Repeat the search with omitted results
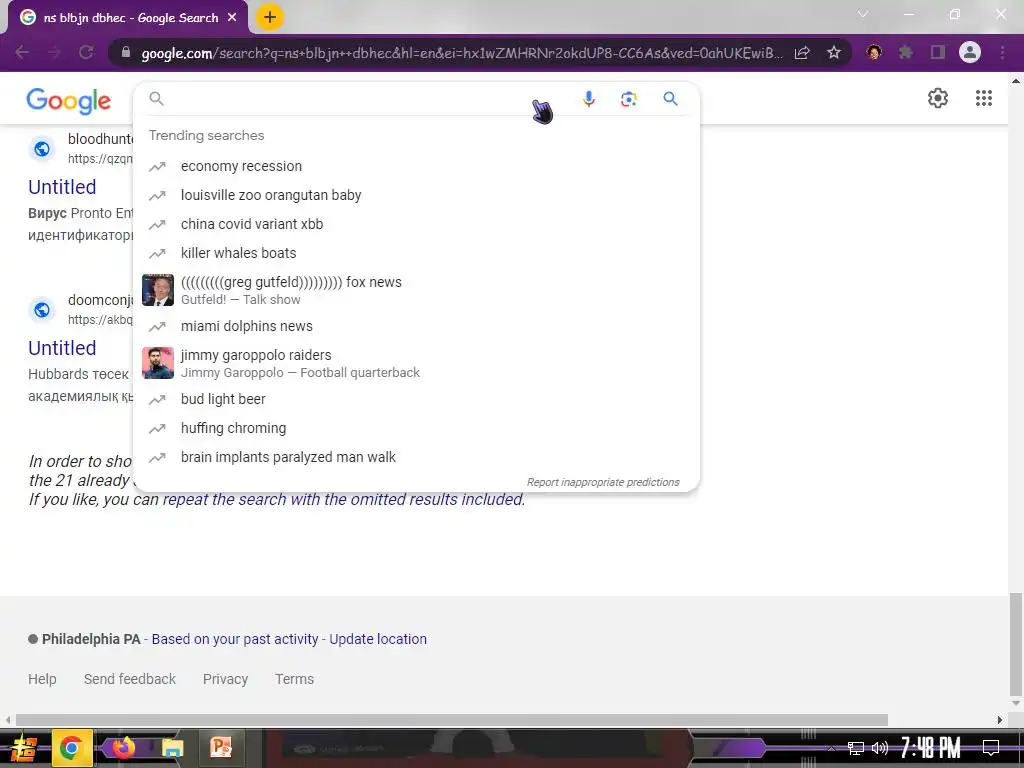This screenshot has width=1024, height=768. 344,500
